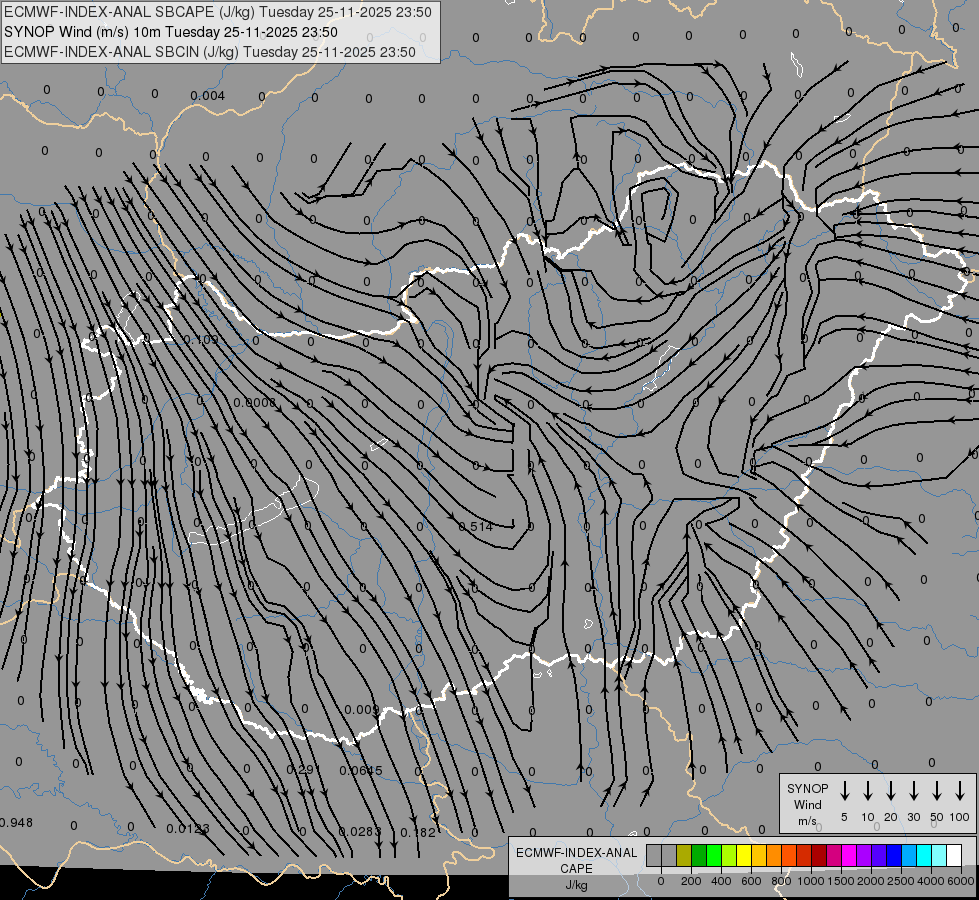The height and width of the screenshot is (900, 979).
Task: Click the 400 tick label on CAPE scale
Action: [721, 881]
